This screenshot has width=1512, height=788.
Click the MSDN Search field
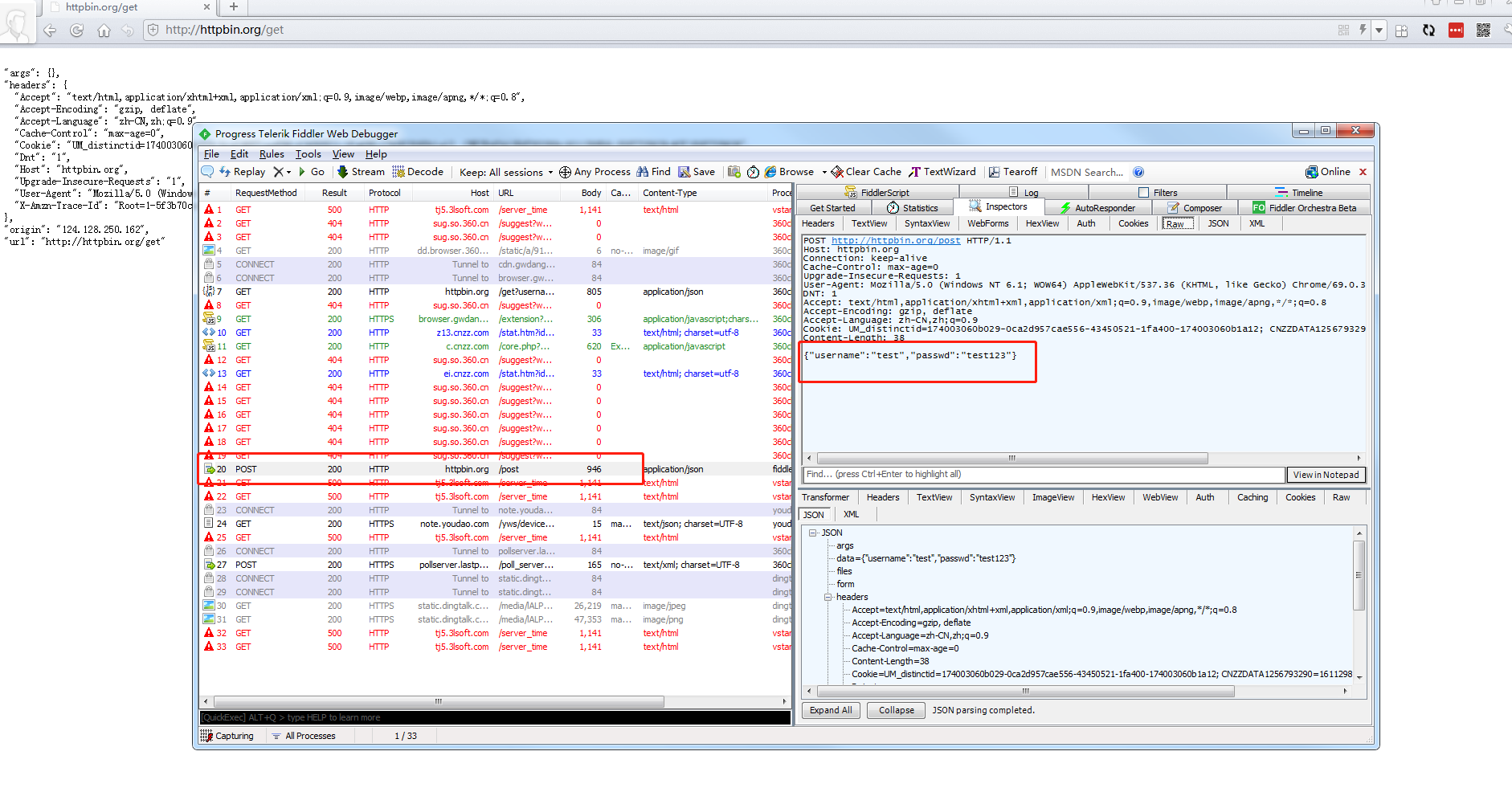coord(1087,172)
